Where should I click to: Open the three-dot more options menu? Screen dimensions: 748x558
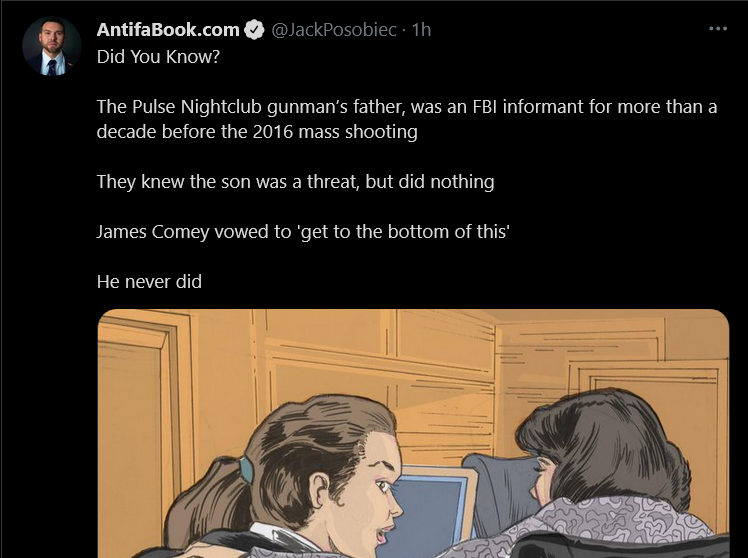pyautogui.click(x=718, y=29)
